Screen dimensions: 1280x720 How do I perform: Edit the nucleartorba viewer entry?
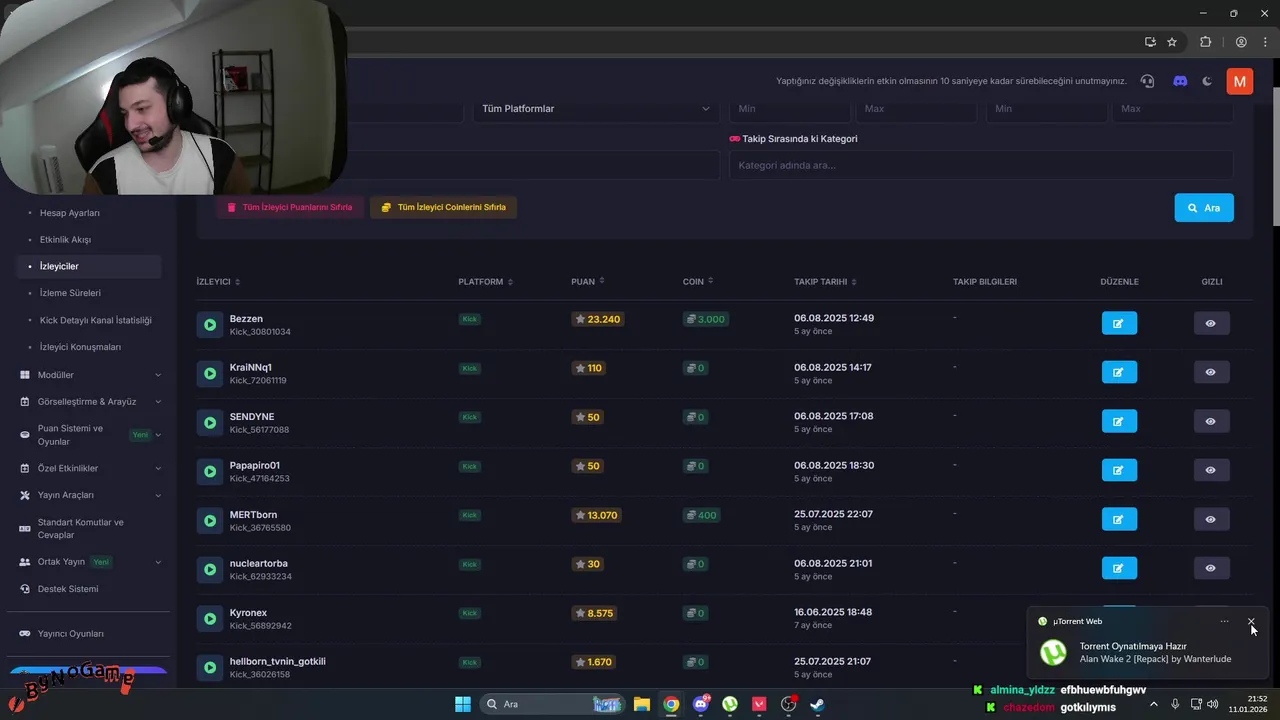tap(1119, 568)
